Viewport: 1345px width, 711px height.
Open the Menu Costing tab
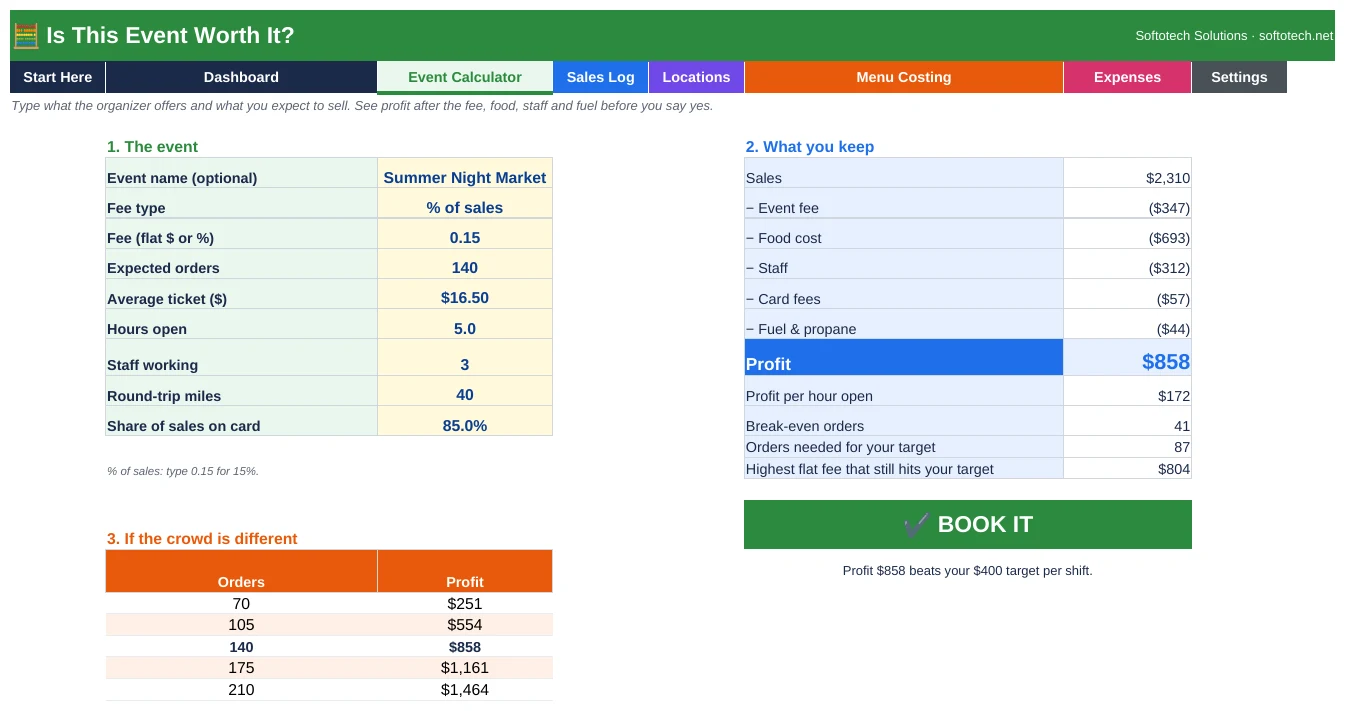(904, 77)
